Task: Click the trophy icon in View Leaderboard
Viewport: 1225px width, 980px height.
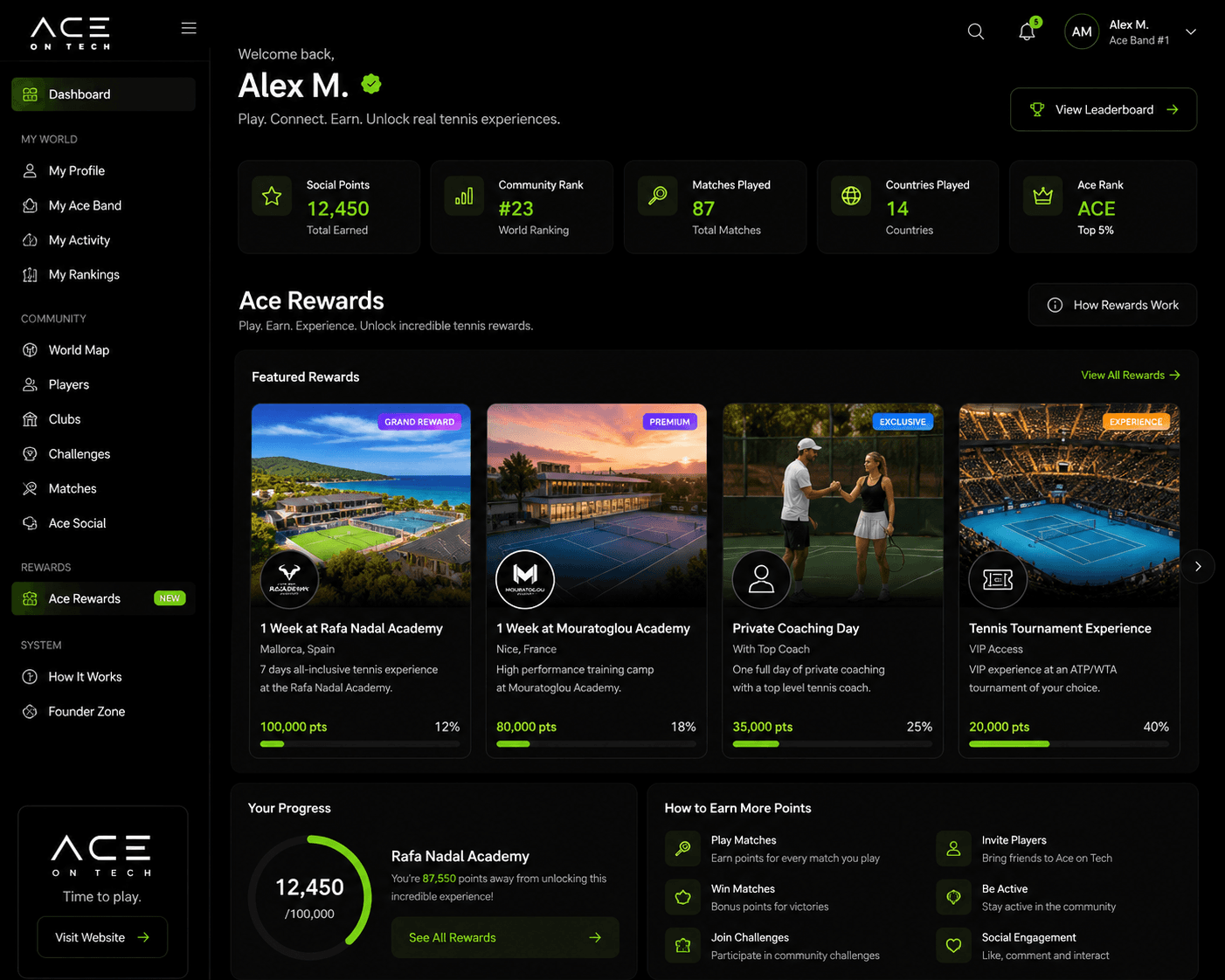Action: (x=1037, y=109)
